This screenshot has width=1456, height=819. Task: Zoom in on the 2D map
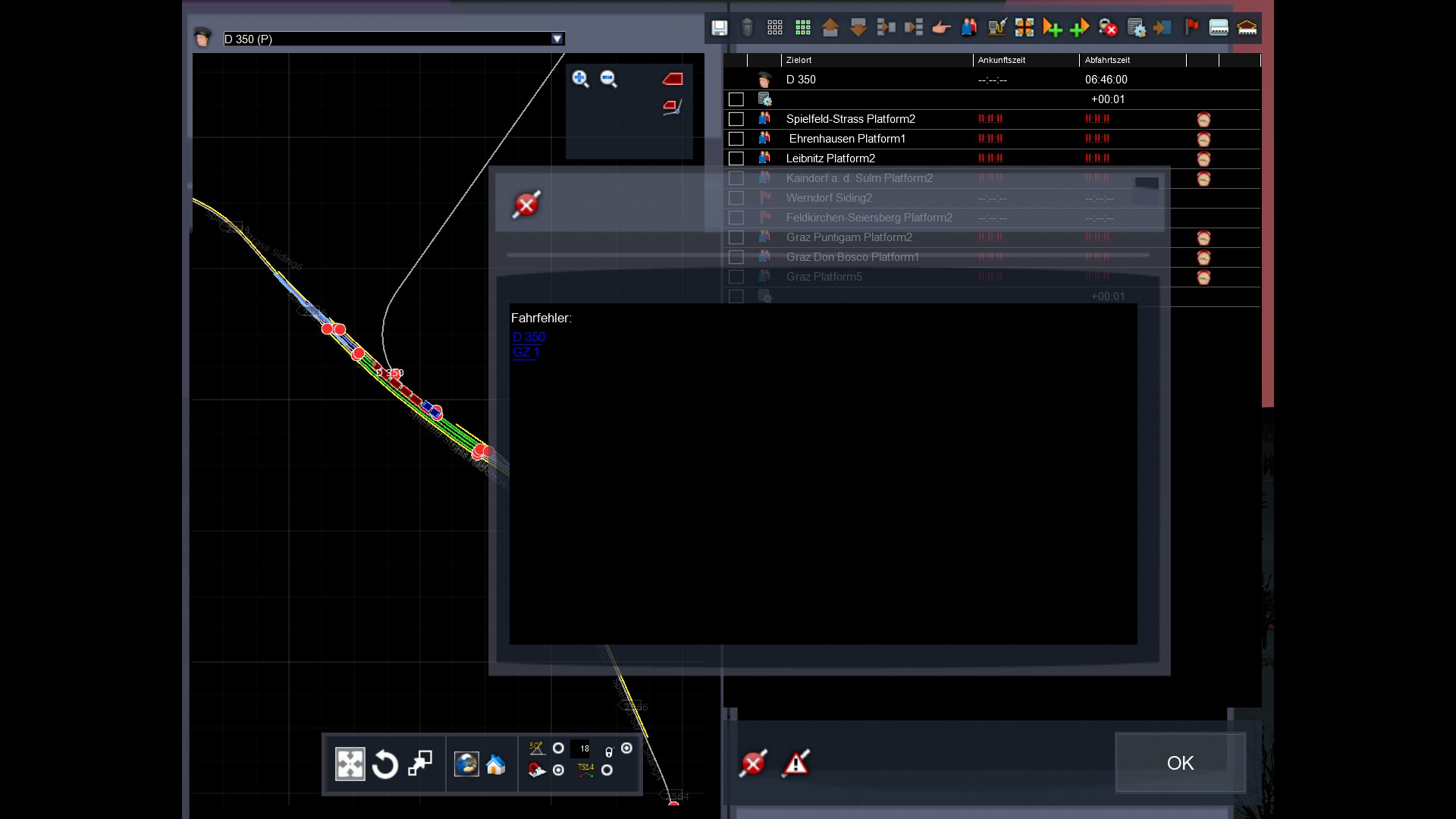(x=580, y=79)
